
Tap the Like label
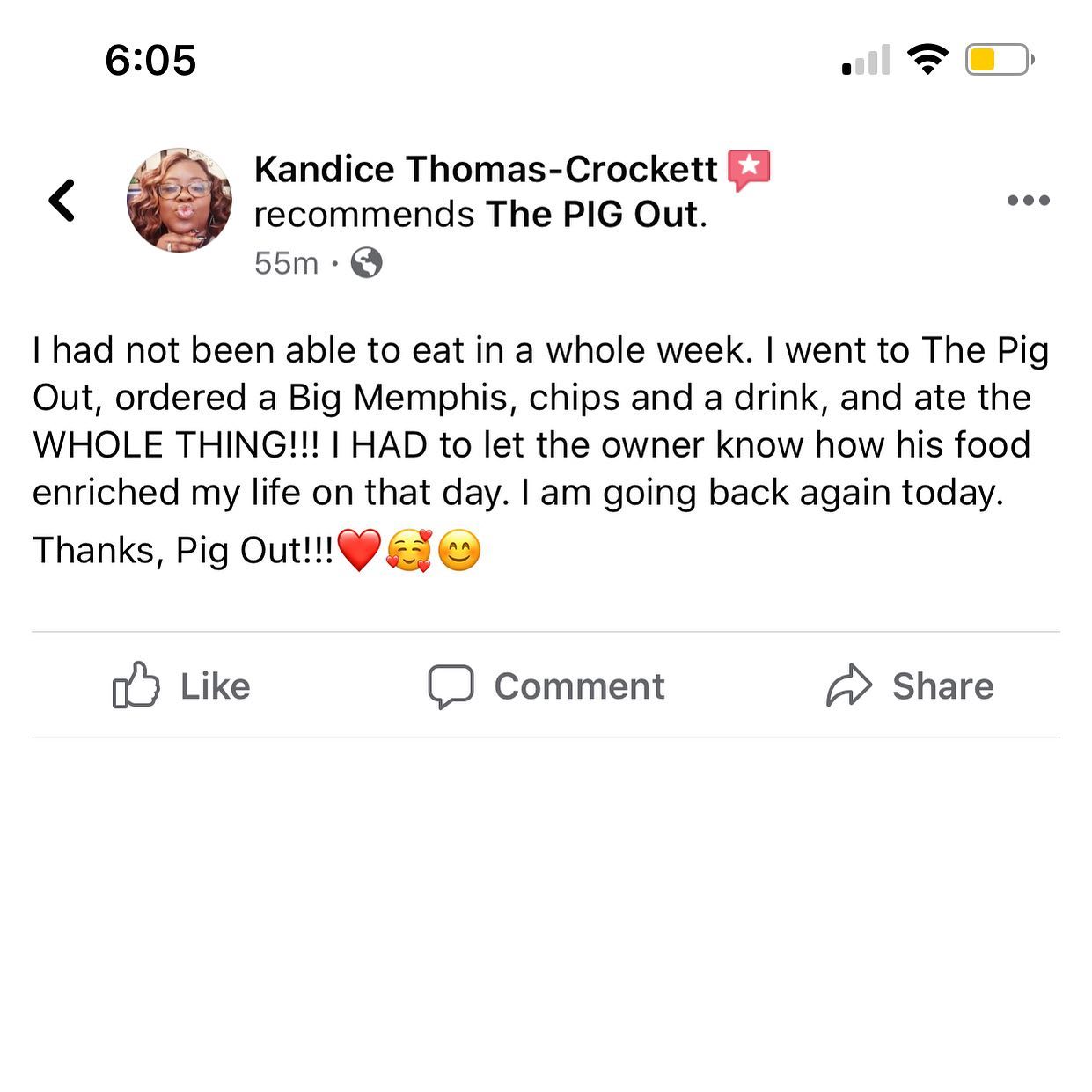tap(216, 686)
